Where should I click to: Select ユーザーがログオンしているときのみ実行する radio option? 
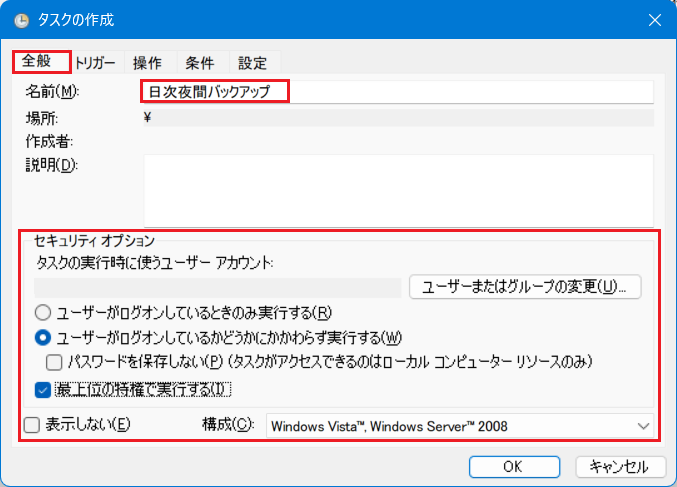pos(43,311)
